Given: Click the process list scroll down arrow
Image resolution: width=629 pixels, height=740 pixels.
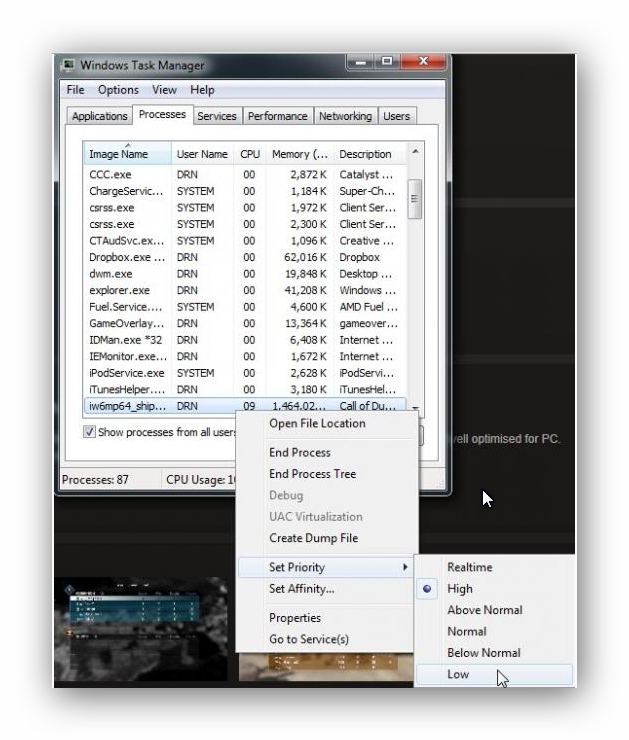Looking at the screenshot, I should point(415,407).
